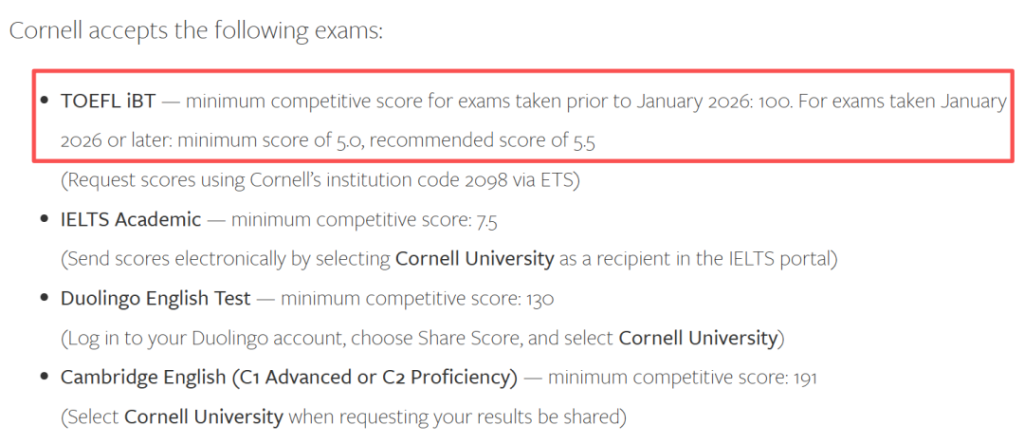
Task: Click the bold Duolingo English Test label
Action: point(155,299)
